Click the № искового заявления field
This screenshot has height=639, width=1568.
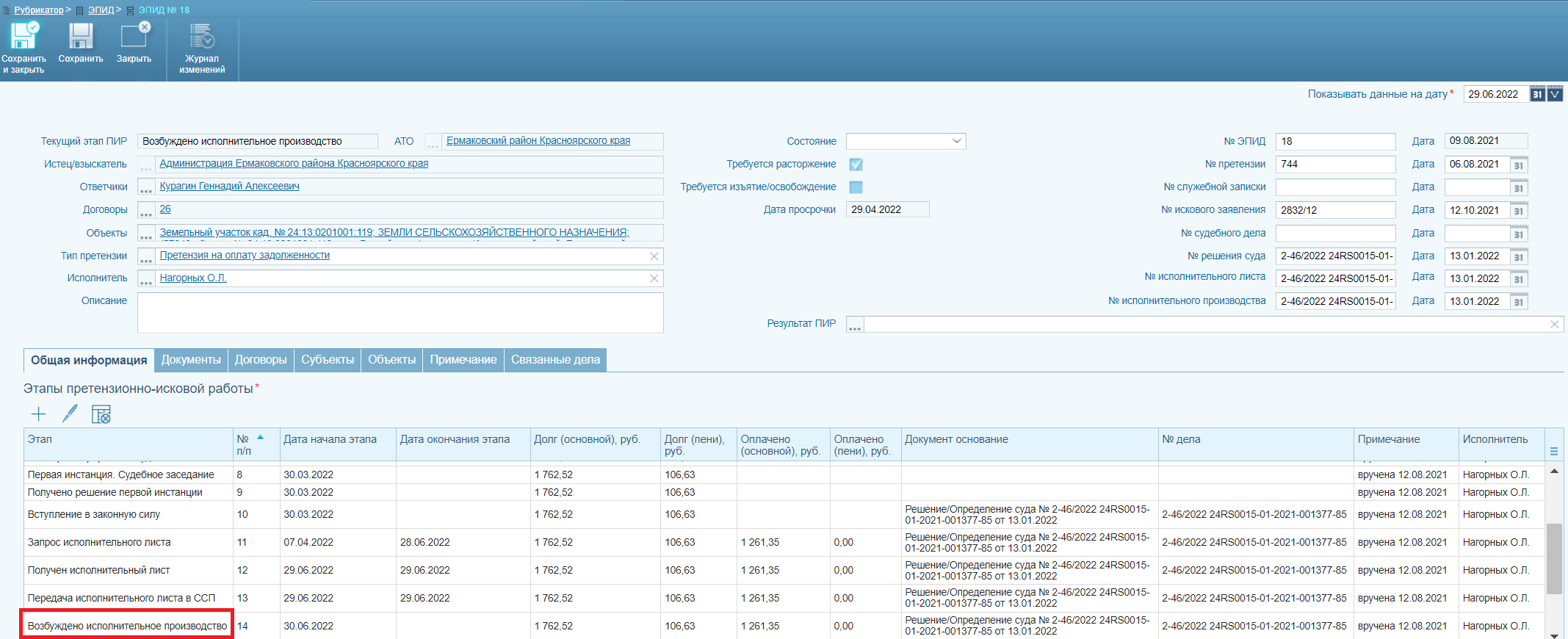[x=1335, y=210]
